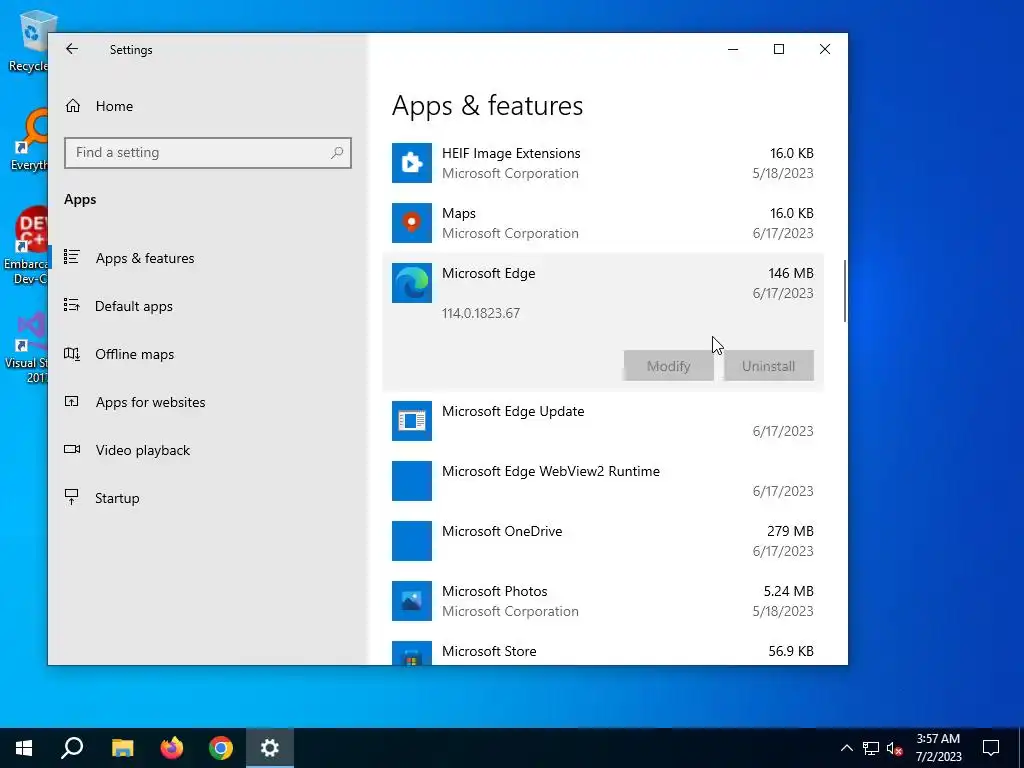Click the Modify button for Microsoft Edge

click(x=668, y=366)
